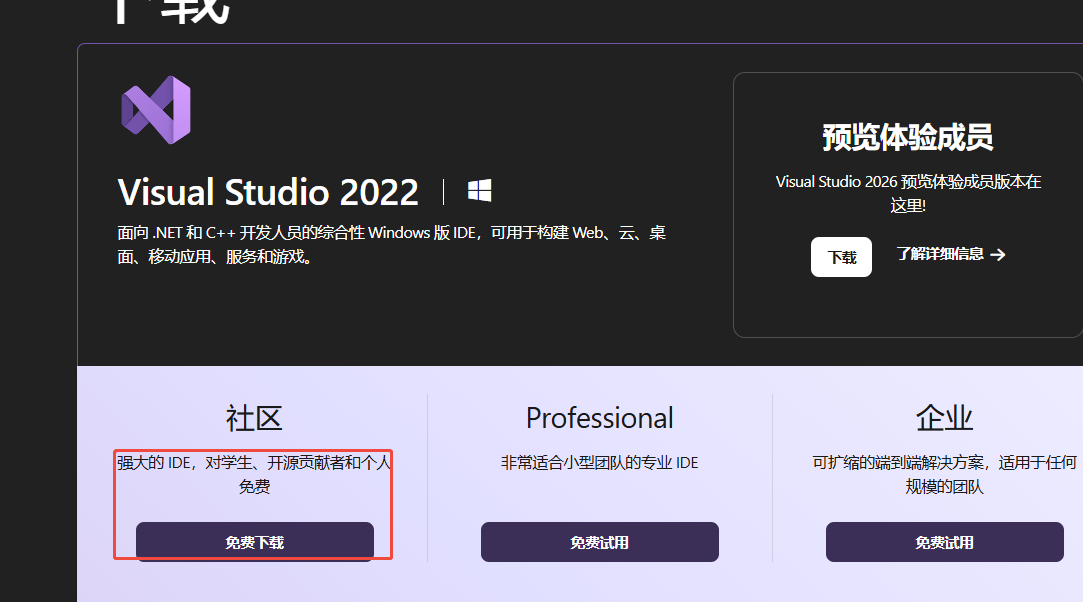The height and width of the screenshot is (602, 1083).
Task: Start 企业 edition 免费试用
Action: click(944, 542)
